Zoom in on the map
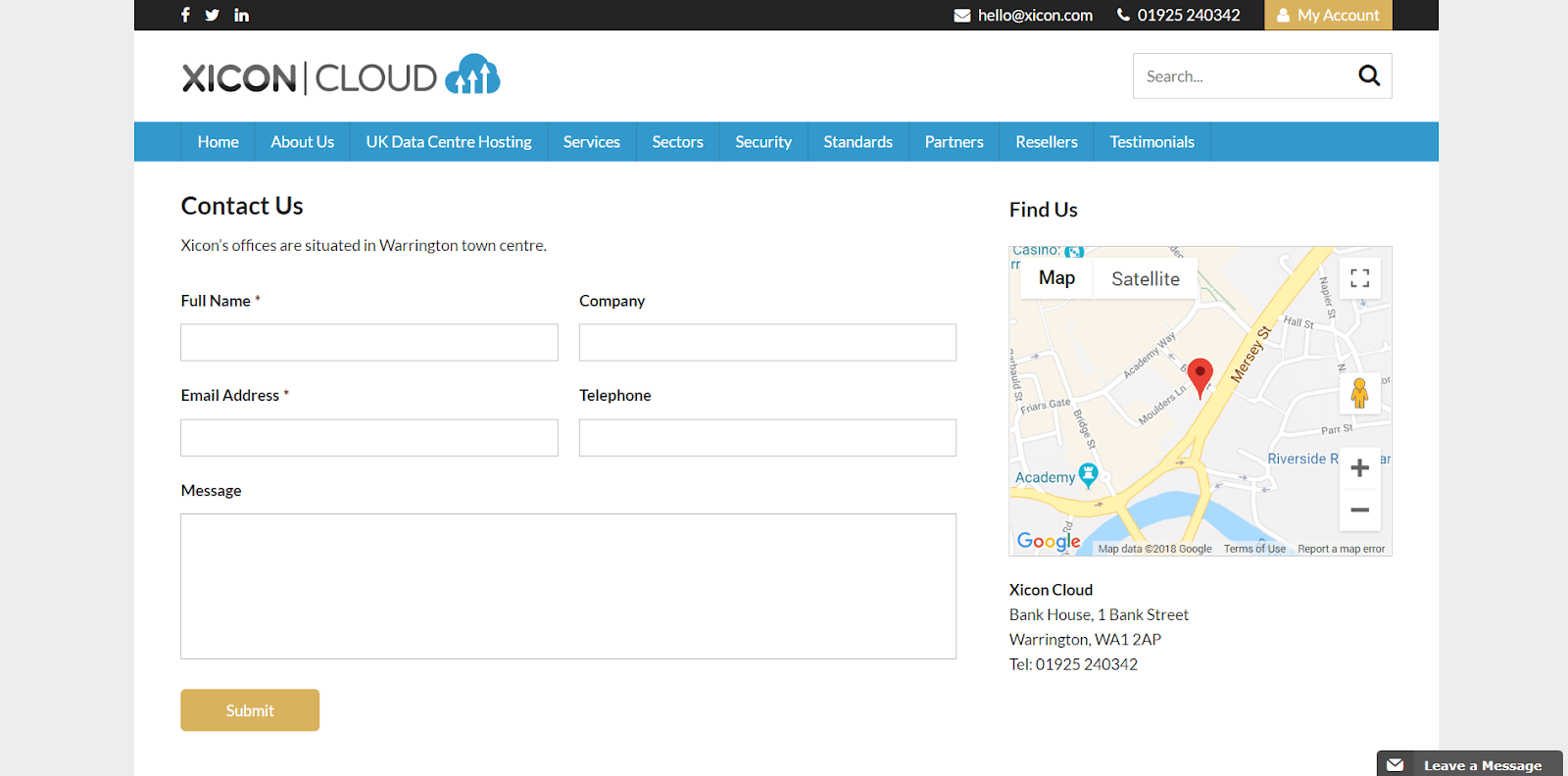Viewport: 1568px width, 776px height. click(1359, 468)
